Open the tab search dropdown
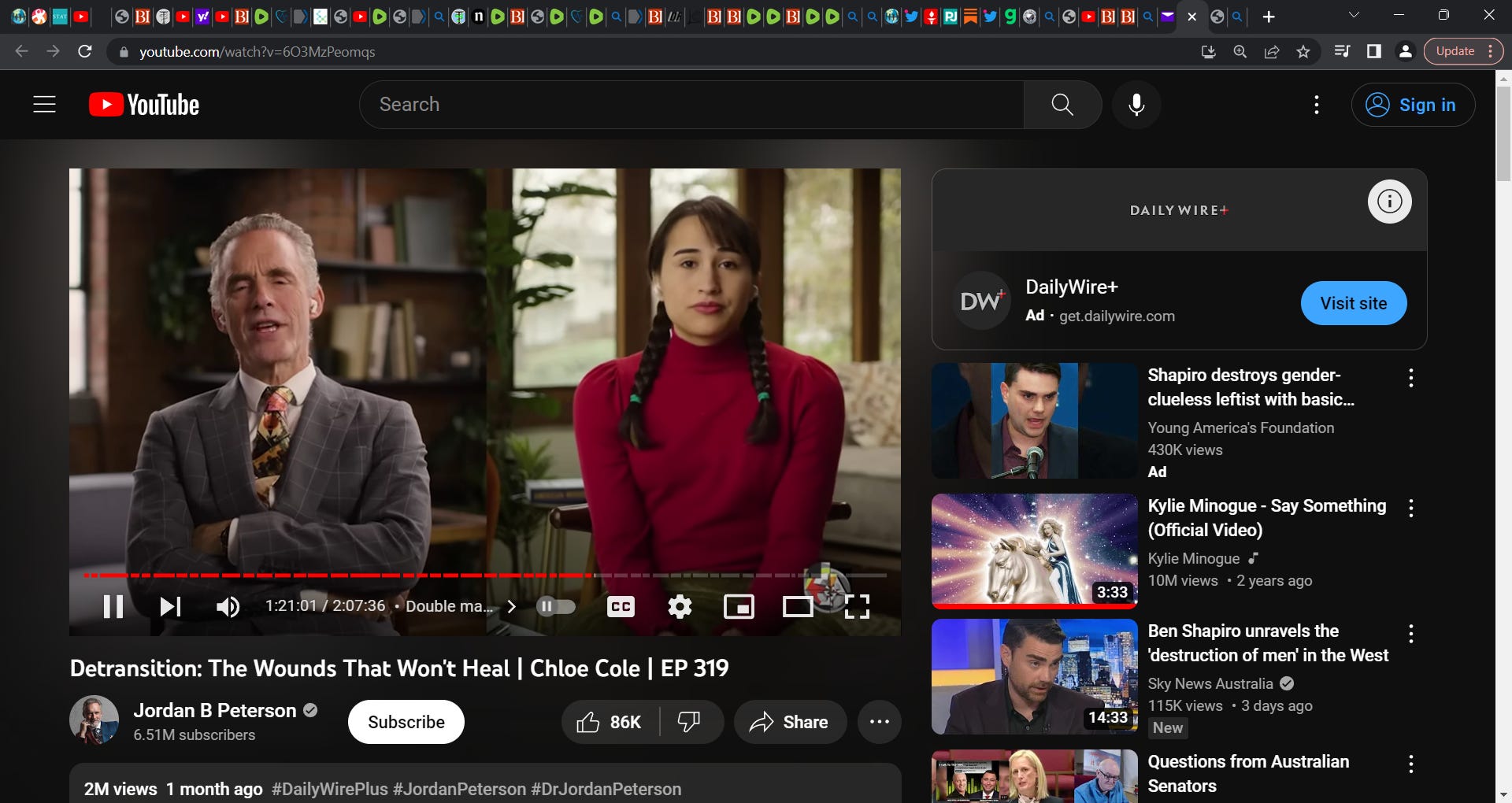This screenshot has width=1512, height=803. (x=1354, y=15)
